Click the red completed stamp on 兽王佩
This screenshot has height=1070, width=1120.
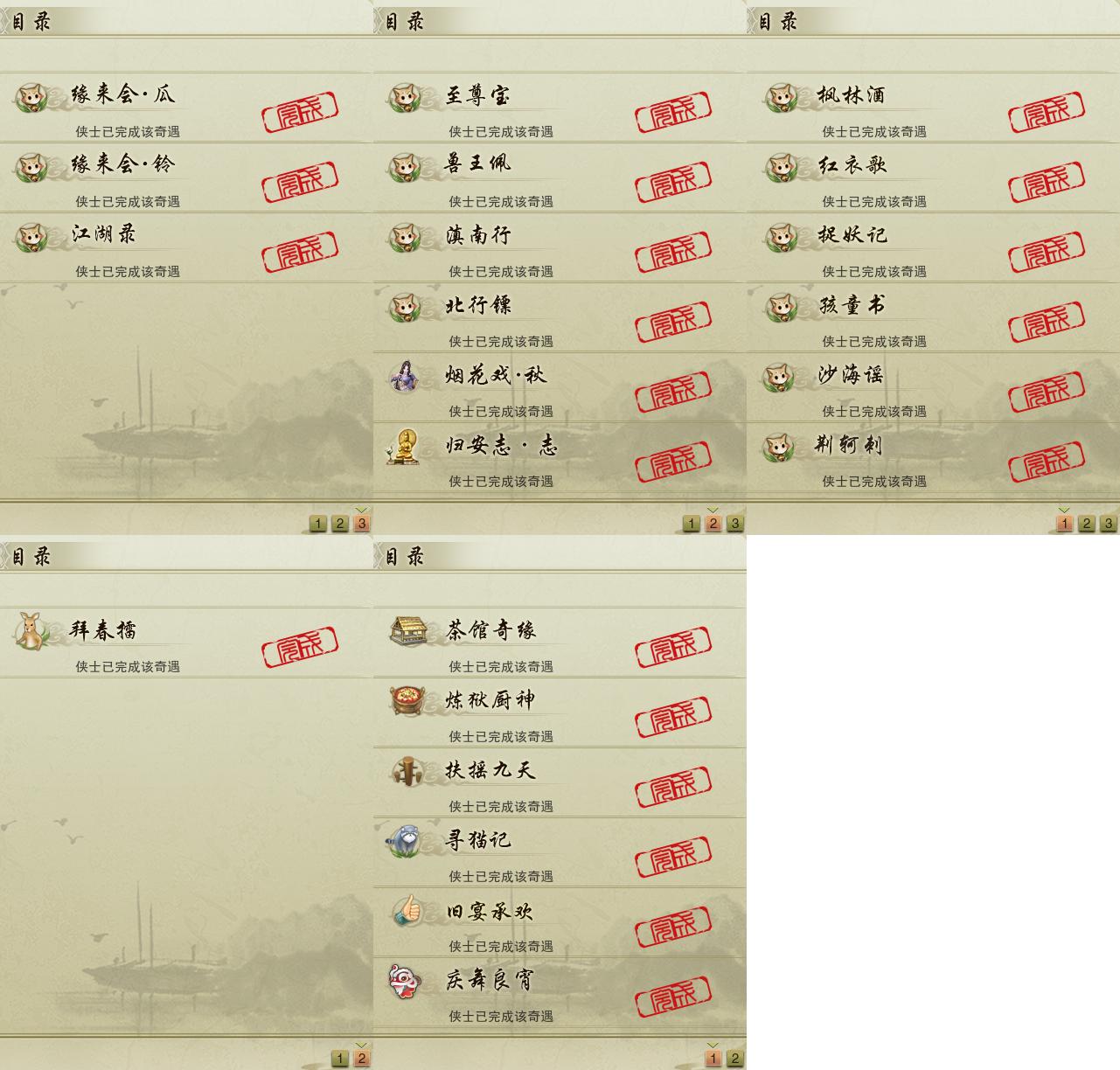click(672, 181)
